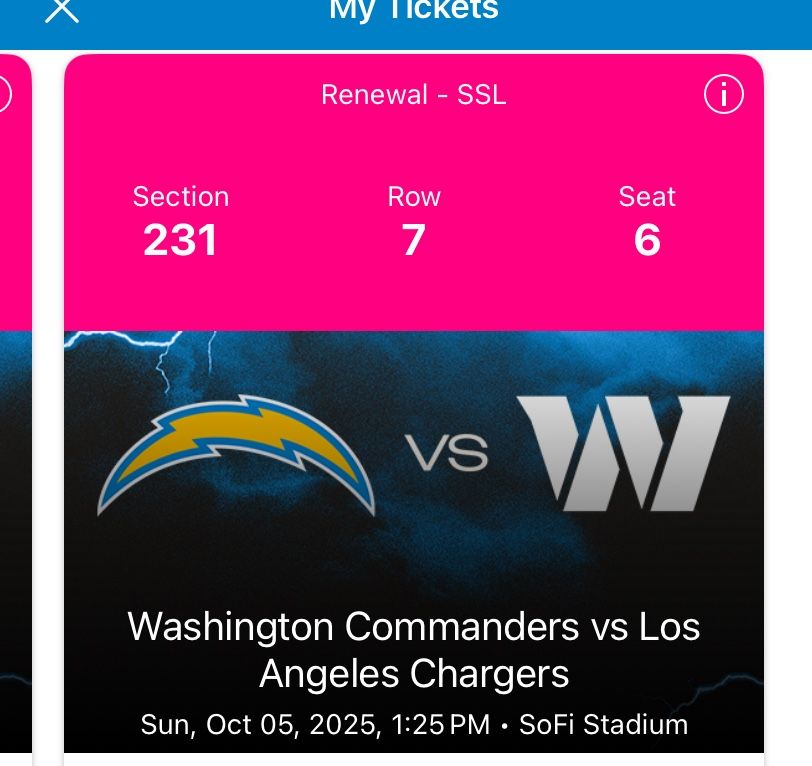This screenshot has width=812, height=766.
Task: Click the Section label
Action: click(181, 196)
